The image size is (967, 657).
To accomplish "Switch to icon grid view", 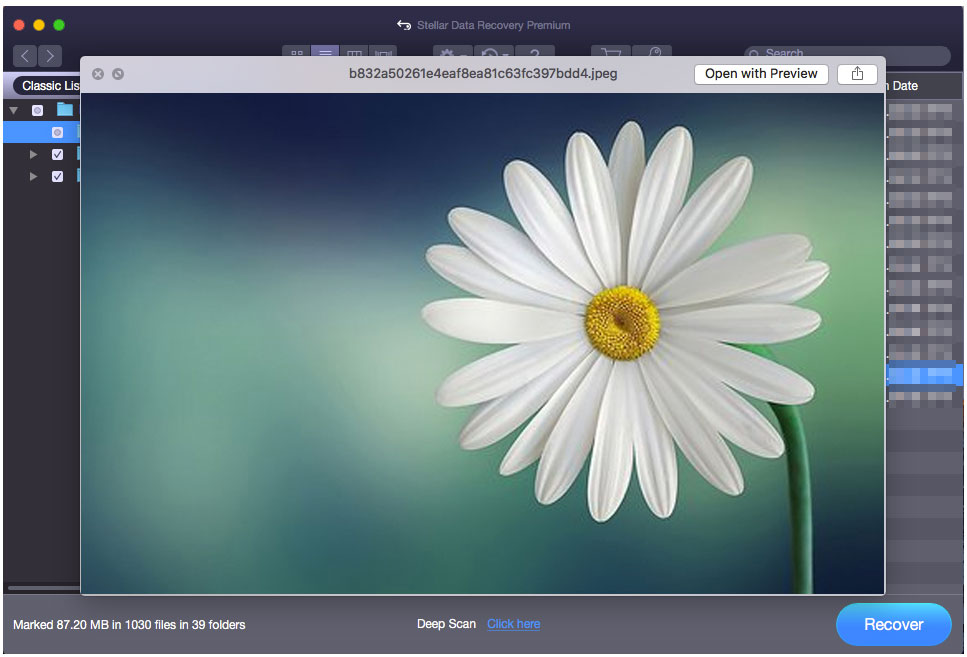I will tap(297, 52).
